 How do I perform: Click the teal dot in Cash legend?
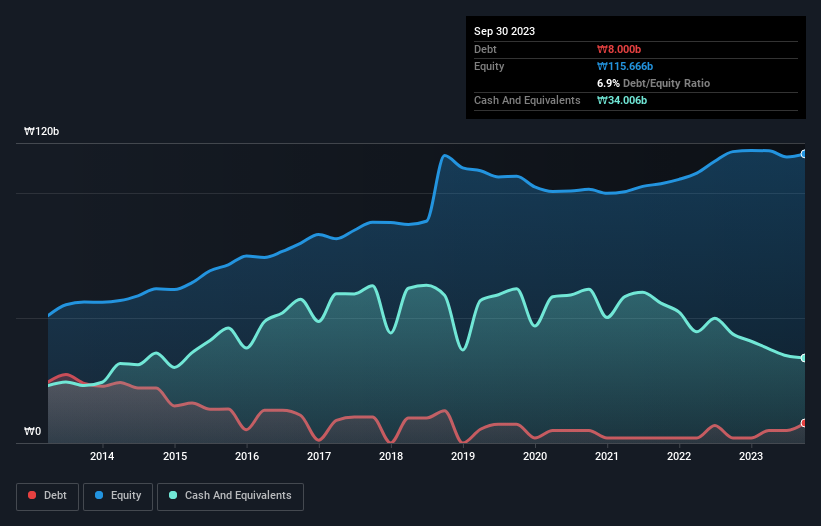coord(173,495)
